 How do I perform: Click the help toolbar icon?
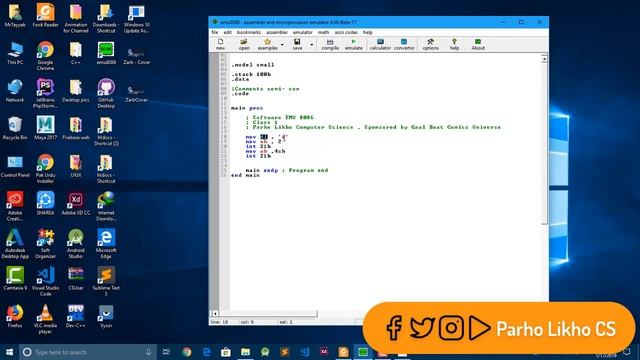(454, 44)
